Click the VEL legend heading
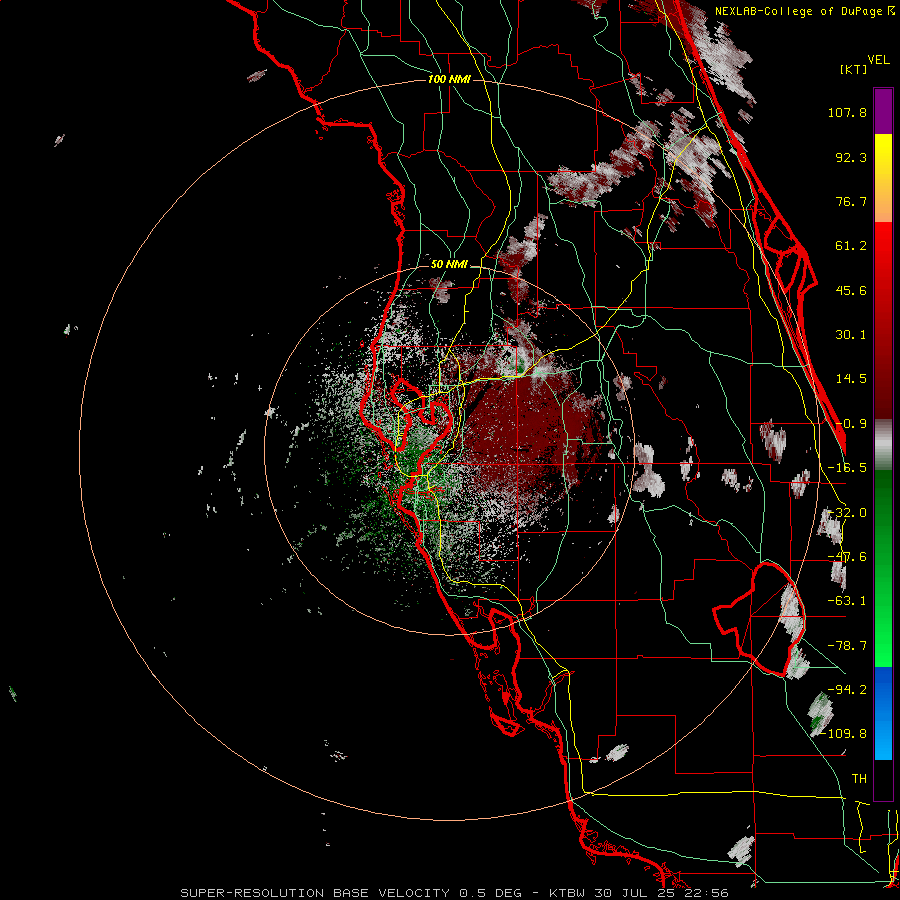Viewport: 900px width, 900px height. (x=878, y=60)
